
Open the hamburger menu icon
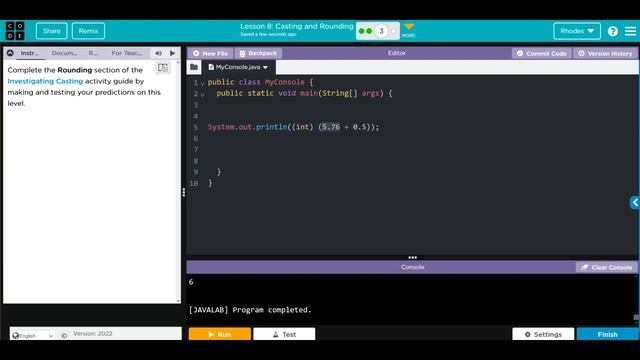pyautogui.click(x=630, y=31)
